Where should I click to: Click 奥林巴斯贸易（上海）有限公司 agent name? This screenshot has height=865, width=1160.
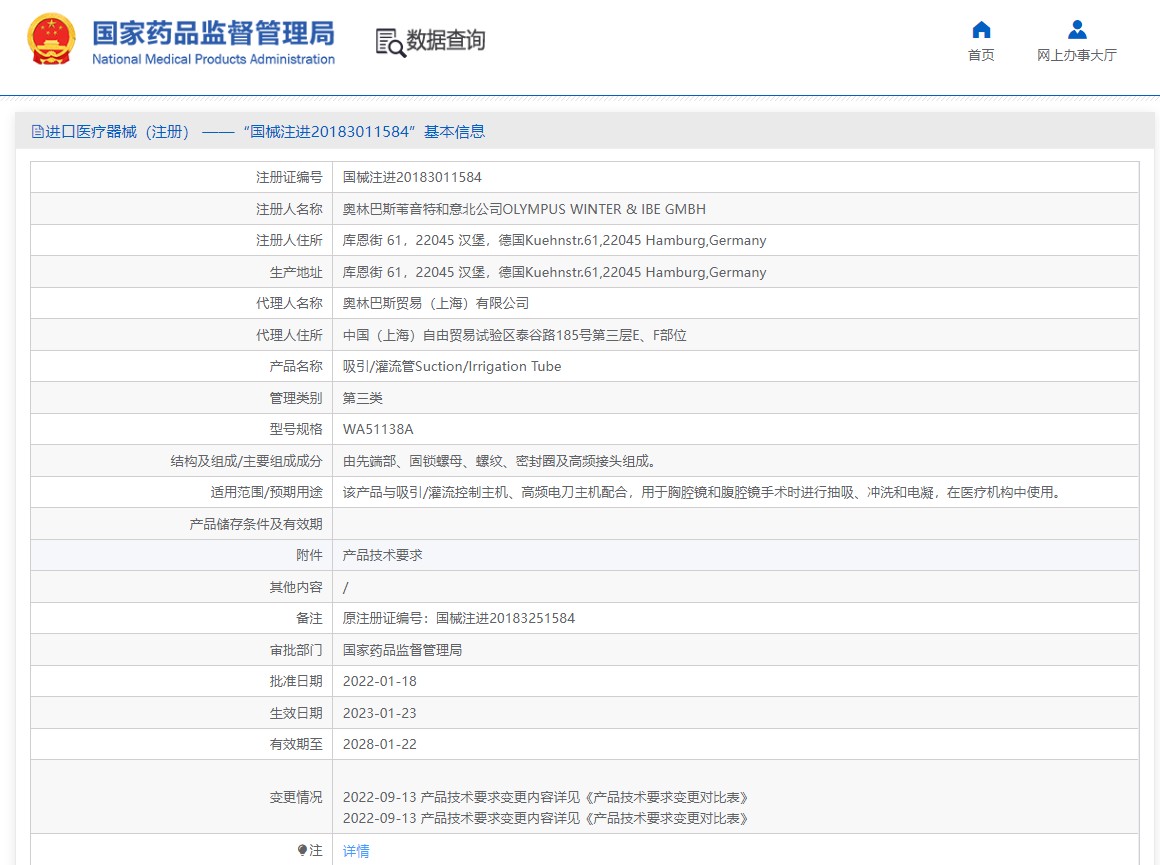point(436,303)
